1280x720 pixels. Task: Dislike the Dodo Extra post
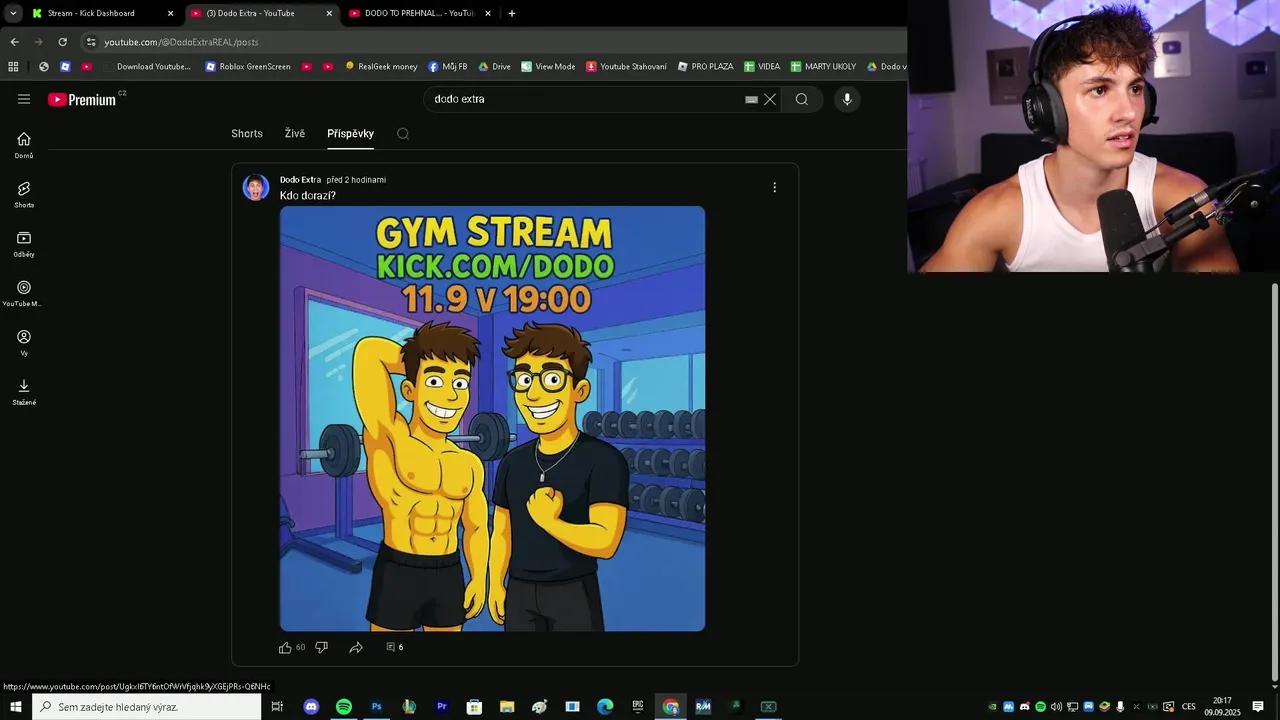pyautogui.click(x=321, y=647)
